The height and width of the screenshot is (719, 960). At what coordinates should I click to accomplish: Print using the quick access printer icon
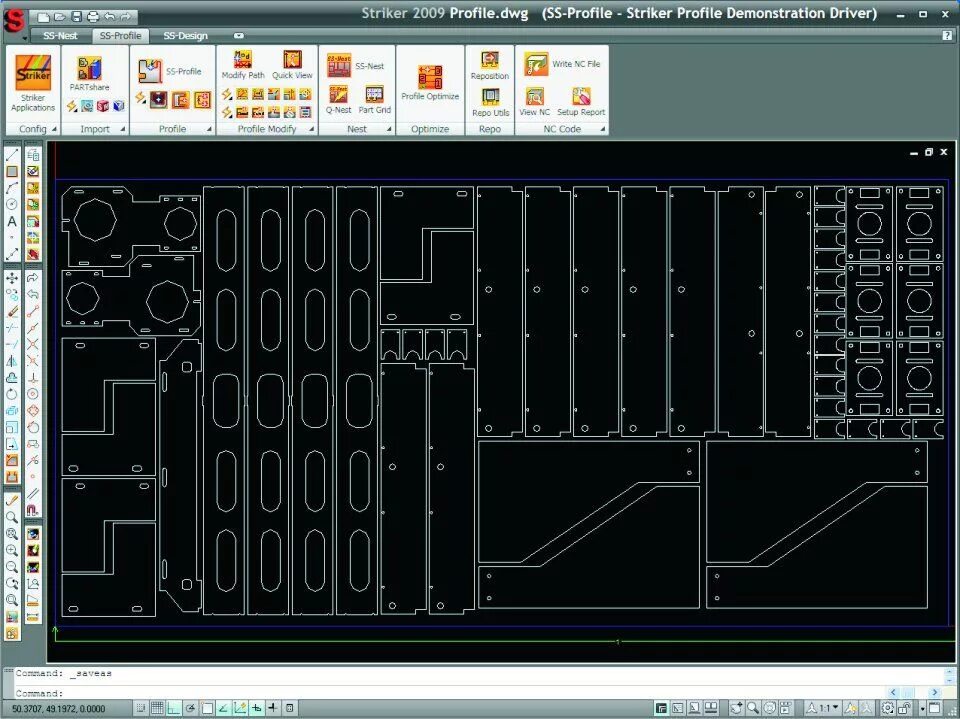click(x=92, y=17)
